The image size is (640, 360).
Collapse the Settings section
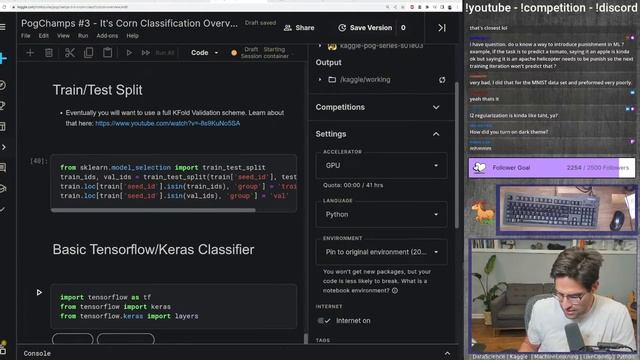coord(436,134)
